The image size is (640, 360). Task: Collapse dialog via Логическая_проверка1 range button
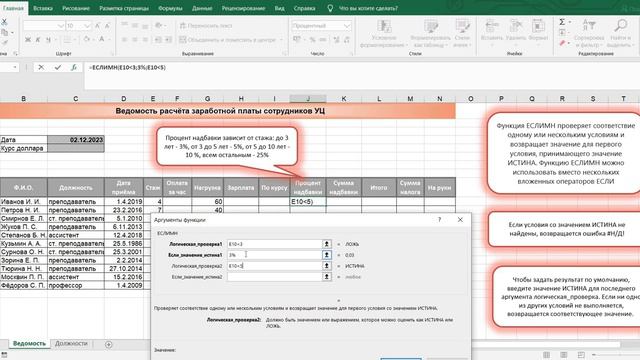point(327,244)
